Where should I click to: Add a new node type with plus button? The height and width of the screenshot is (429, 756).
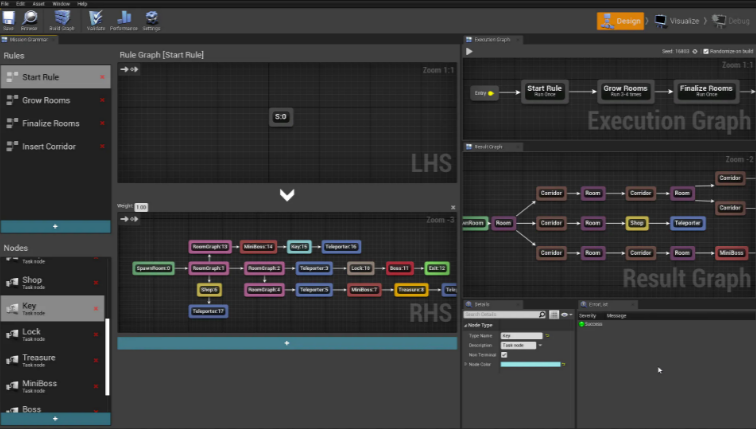(55, 418)
